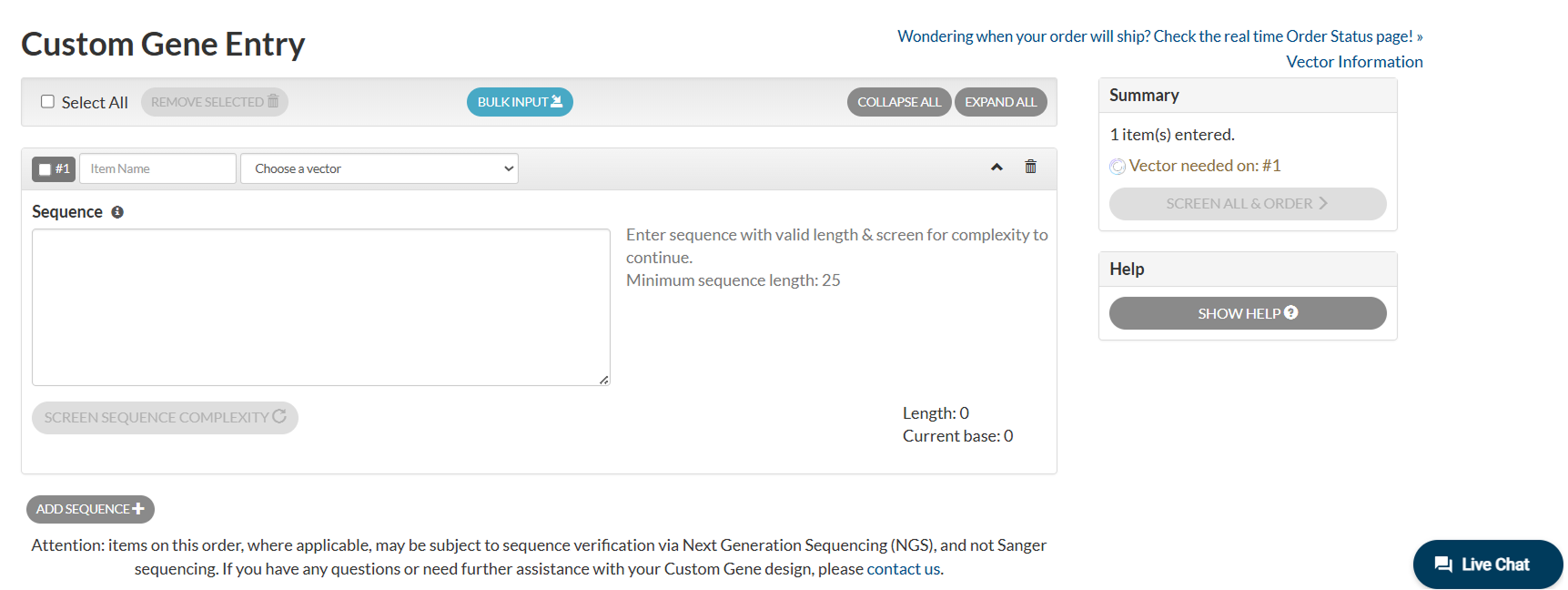Click COLLAPSE ALL button

click(x=899, y=102)
